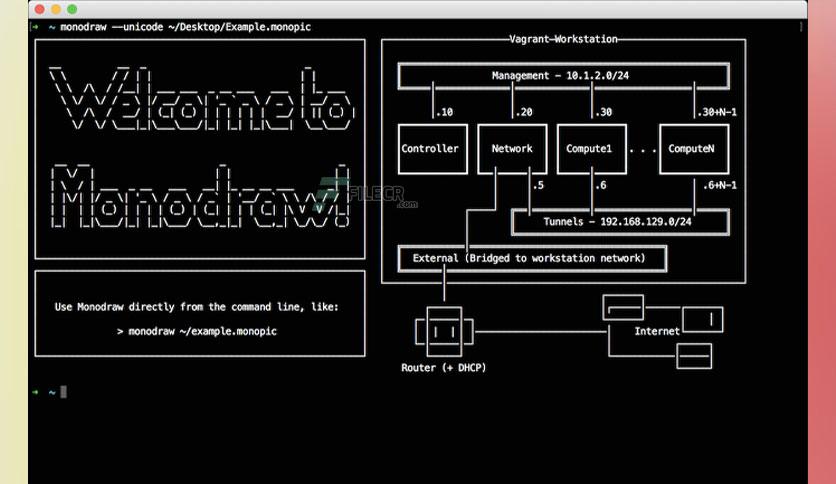Minimize the terminal using the yellow button
836x484 pixels.
[x=56, y=9]
